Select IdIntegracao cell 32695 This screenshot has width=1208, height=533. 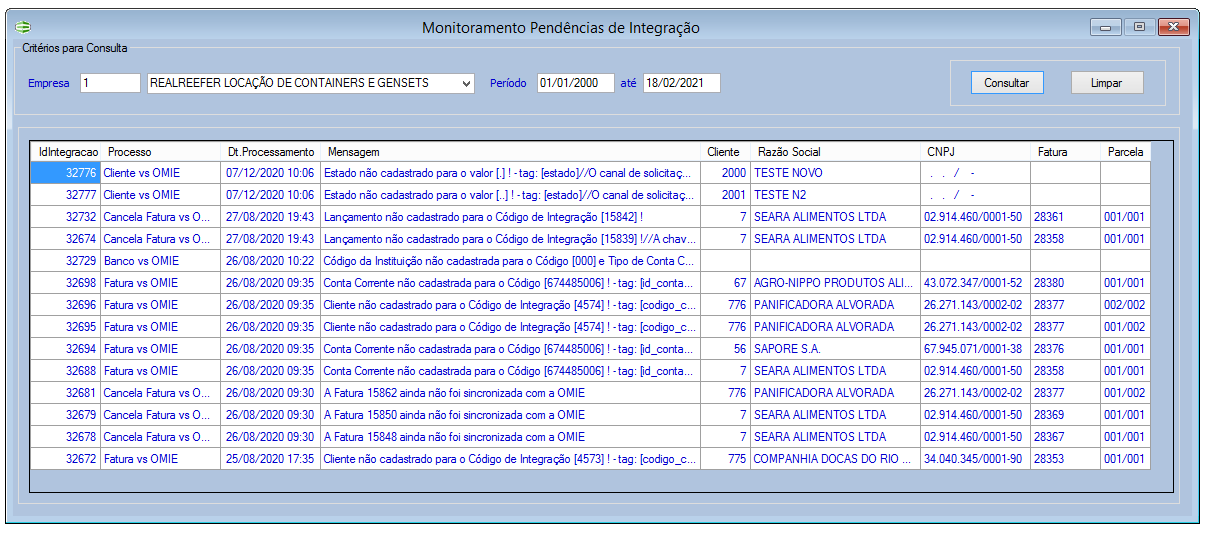pyautogui.click(x=66, y=327)
